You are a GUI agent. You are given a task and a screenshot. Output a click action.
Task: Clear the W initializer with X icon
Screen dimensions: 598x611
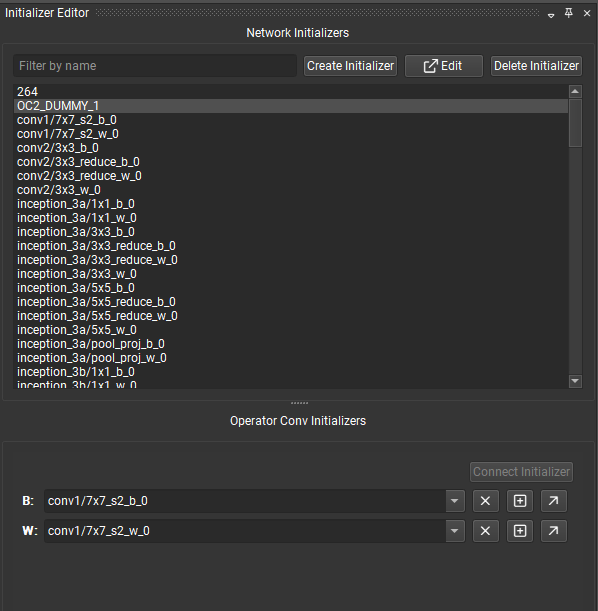click(x=485, y=531)
